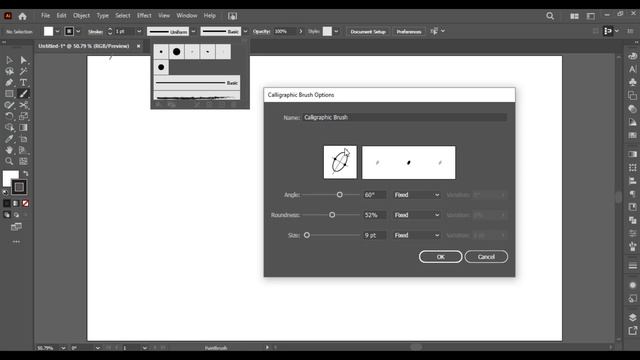Open the Arrange Documents icon

click(x=574, y=16)
